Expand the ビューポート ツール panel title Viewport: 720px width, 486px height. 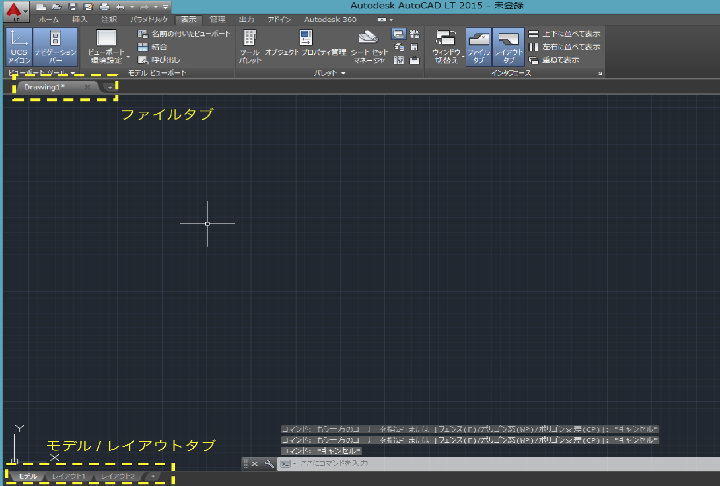click(41, 73)
